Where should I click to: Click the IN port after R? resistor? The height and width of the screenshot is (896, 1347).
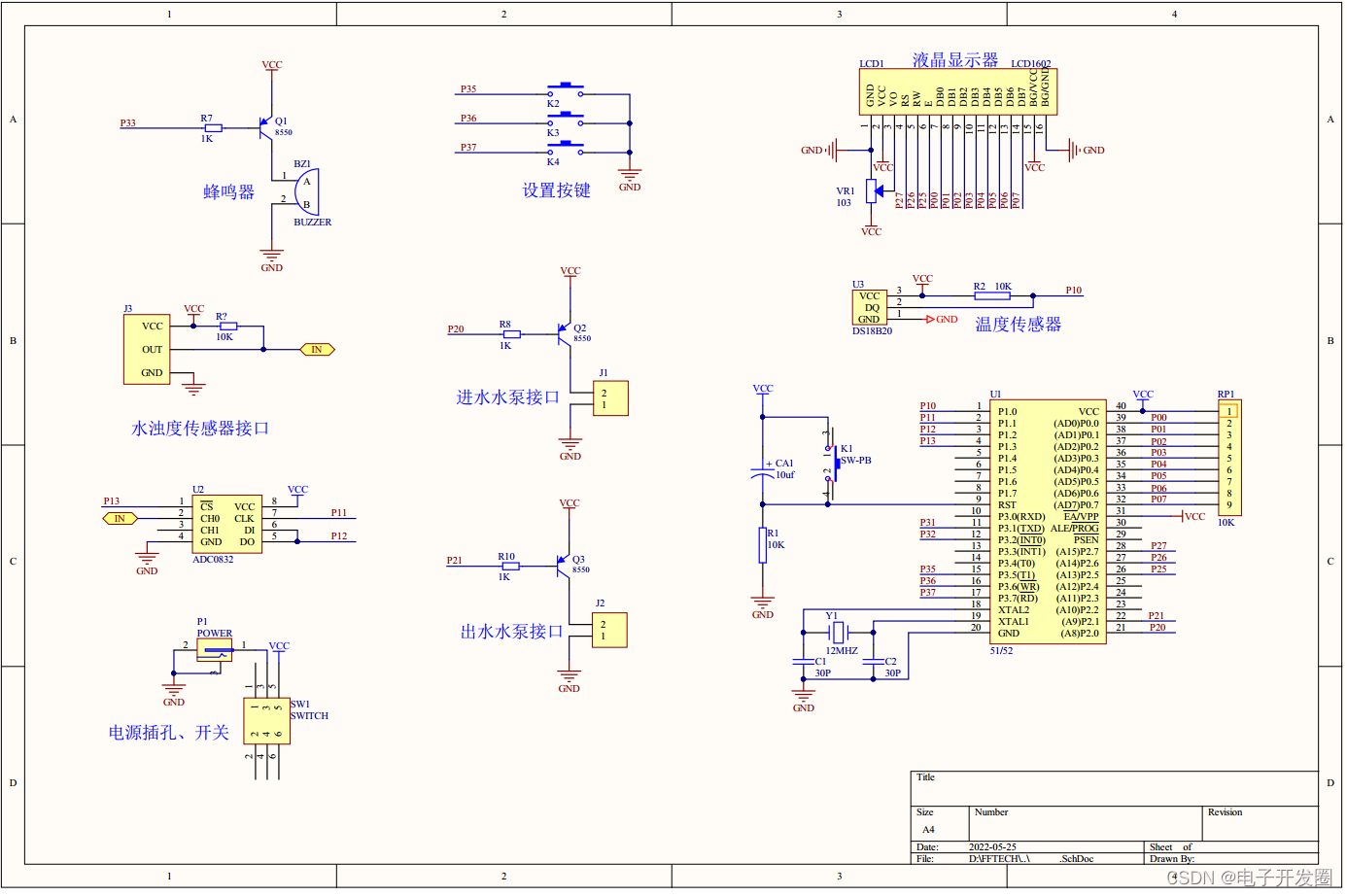pos(317,349)
